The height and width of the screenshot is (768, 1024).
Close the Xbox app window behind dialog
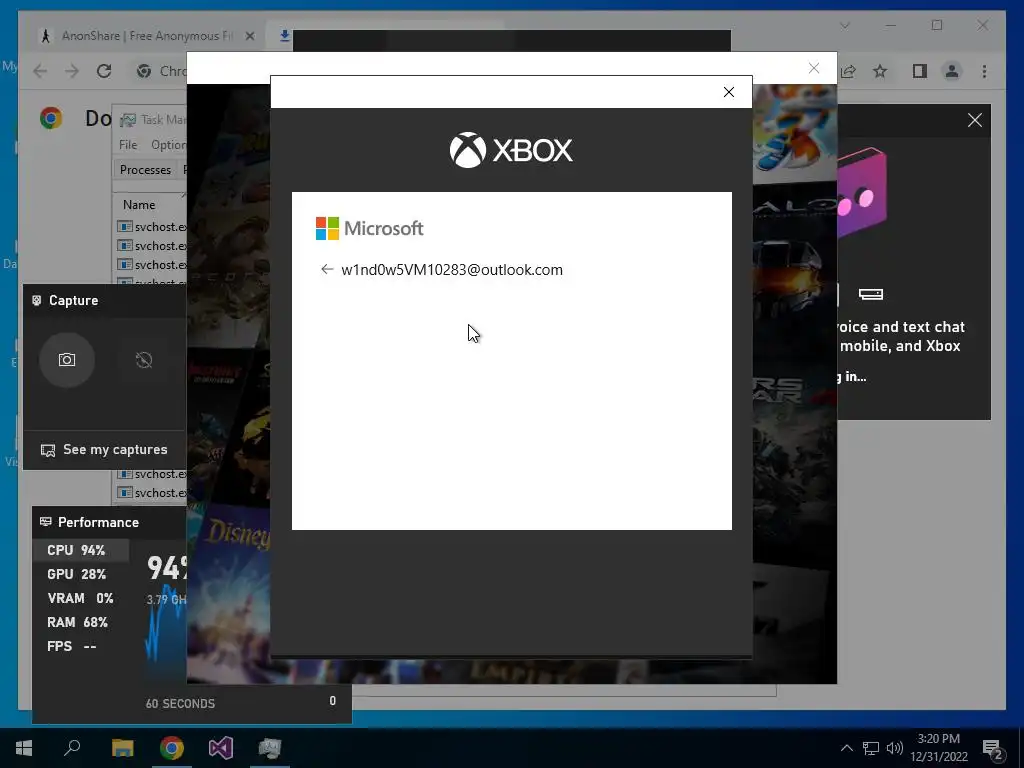[814, 68]
